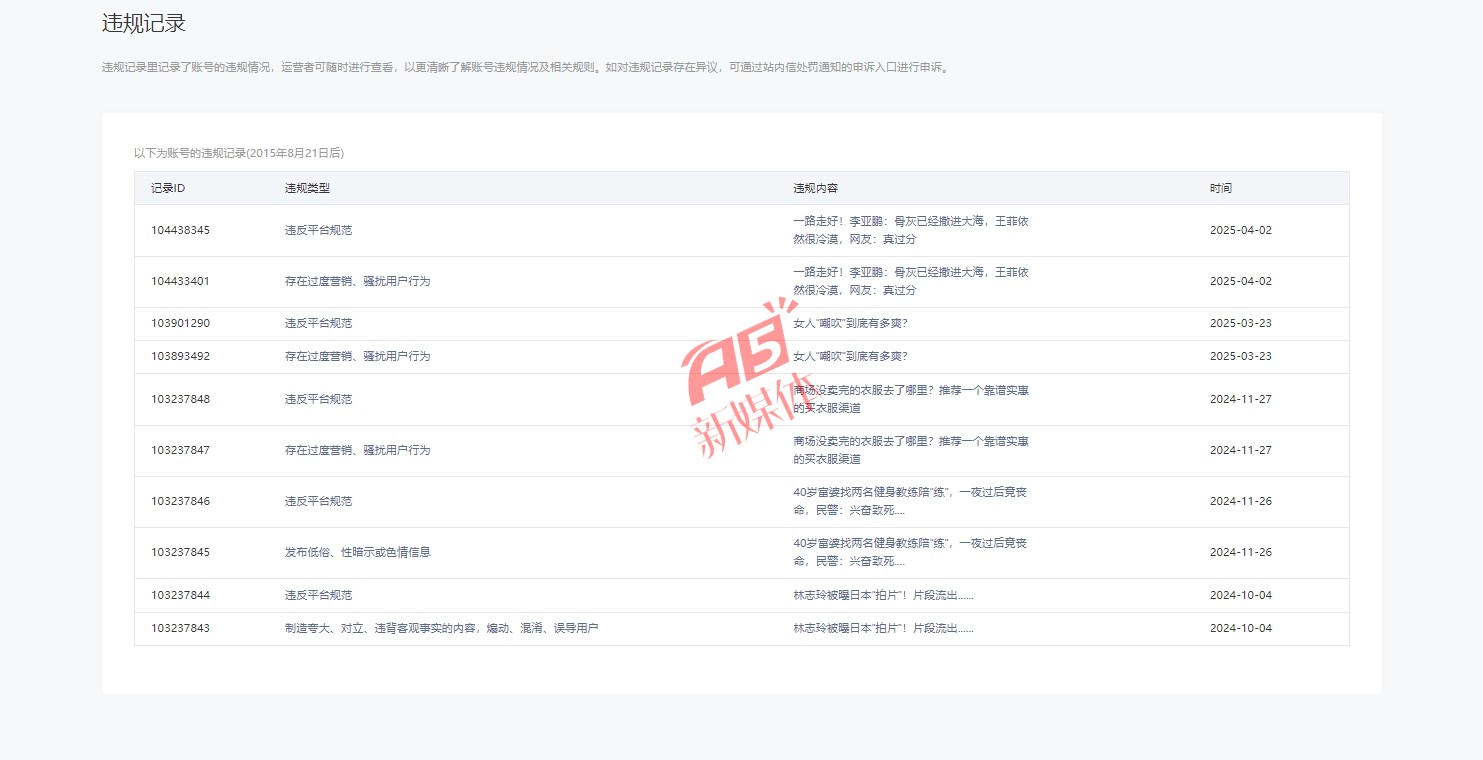Select record ID 103237847
Screen dimensions: 1483x760
click(181, 450)
